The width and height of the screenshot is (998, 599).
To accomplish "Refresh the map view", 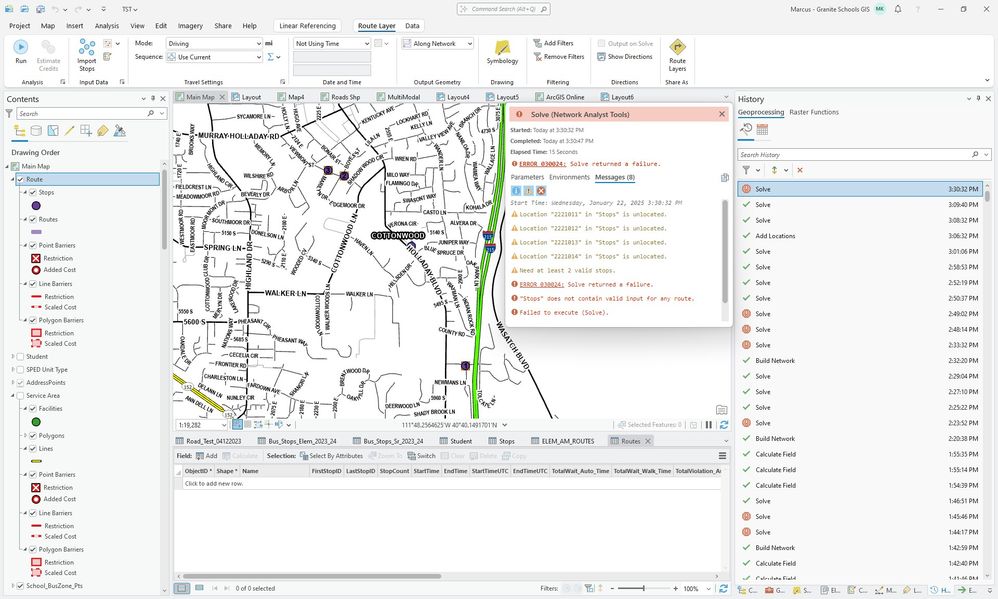I will click(724, 425).
